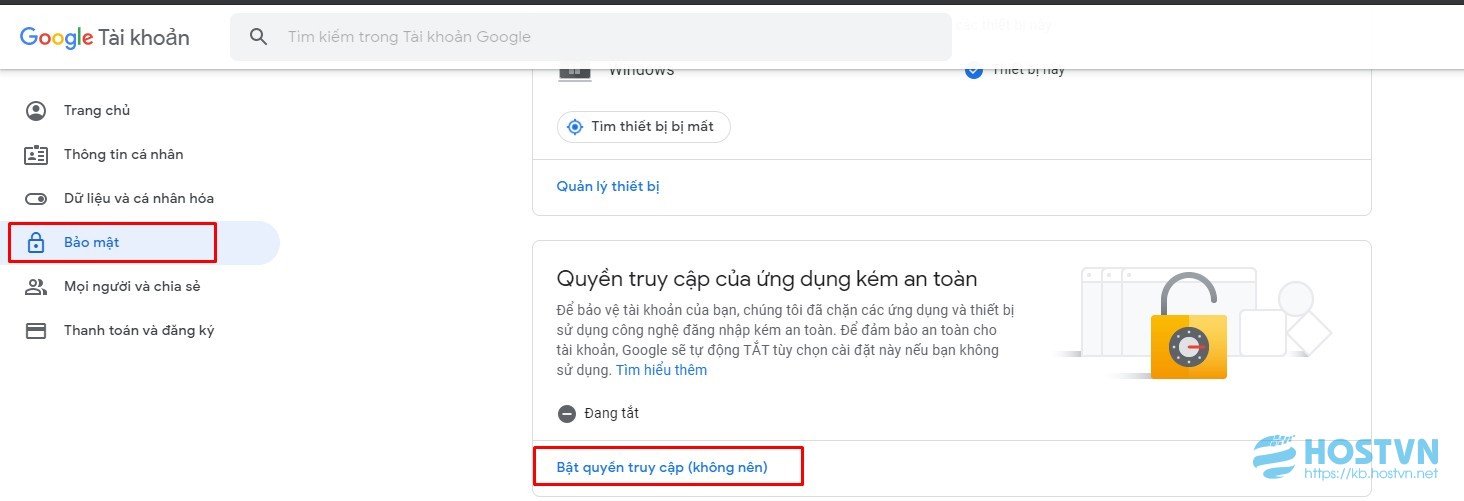Click the Bảo mật lock icon

pos(36,243)
